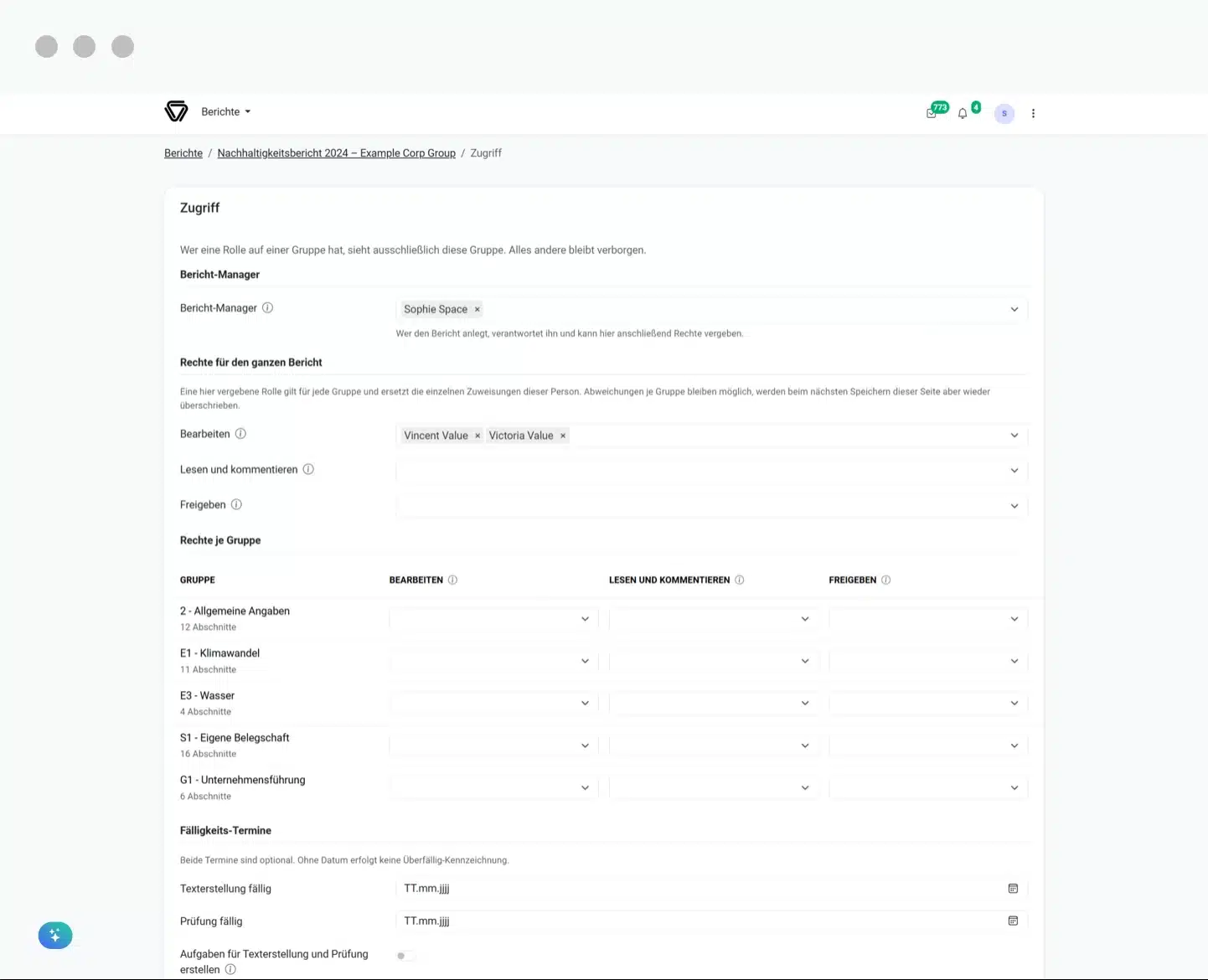This screenshot has height=980, width=1208.
Task: Click the Prüfung fällig date field
Action: tap(711, 921)
